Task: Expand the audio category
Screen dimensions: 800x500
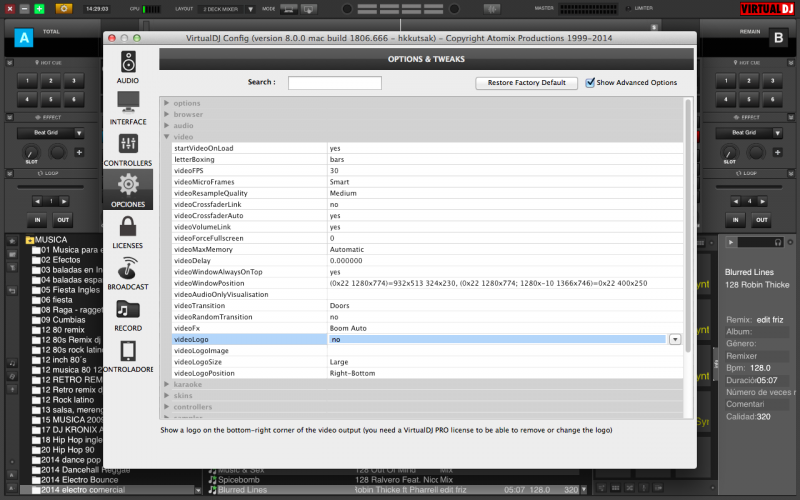Action: tap(166, 126)
